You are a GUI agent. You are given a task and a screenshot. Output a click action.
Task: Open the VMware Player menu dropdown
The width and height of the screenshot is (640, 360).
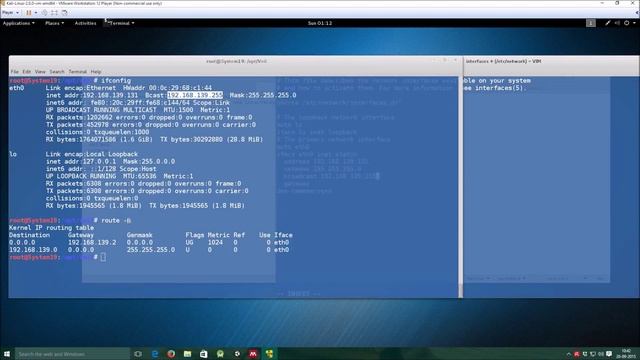tap(10, 13)
